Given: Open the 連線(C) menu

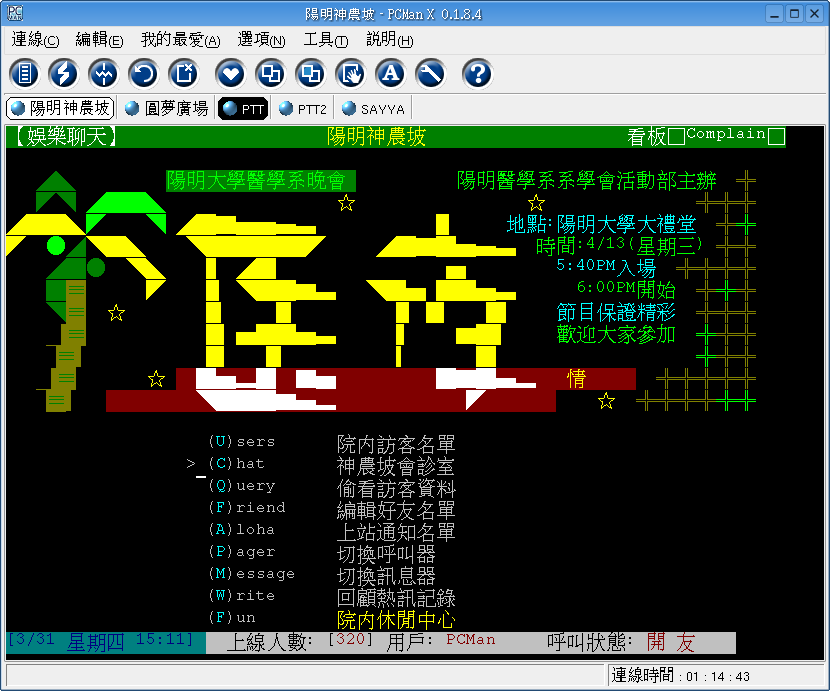Looking at the screenshot, I should click(35, 40).
